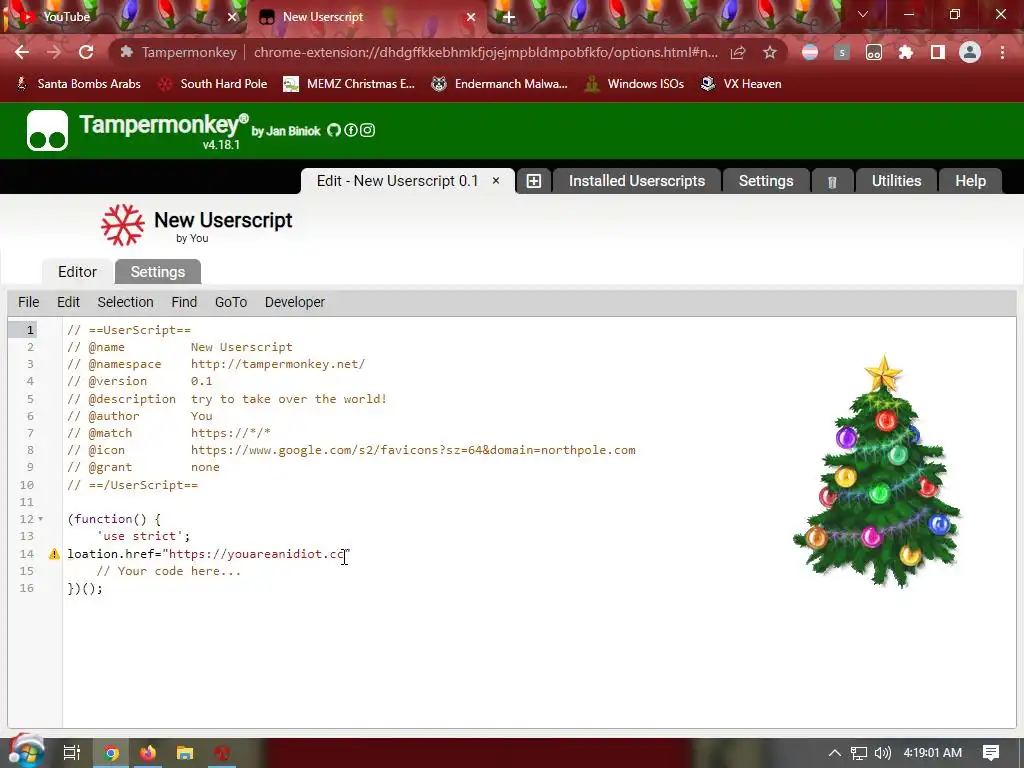
Task: Open a new browser tab with plus
Action: [509, 17]
